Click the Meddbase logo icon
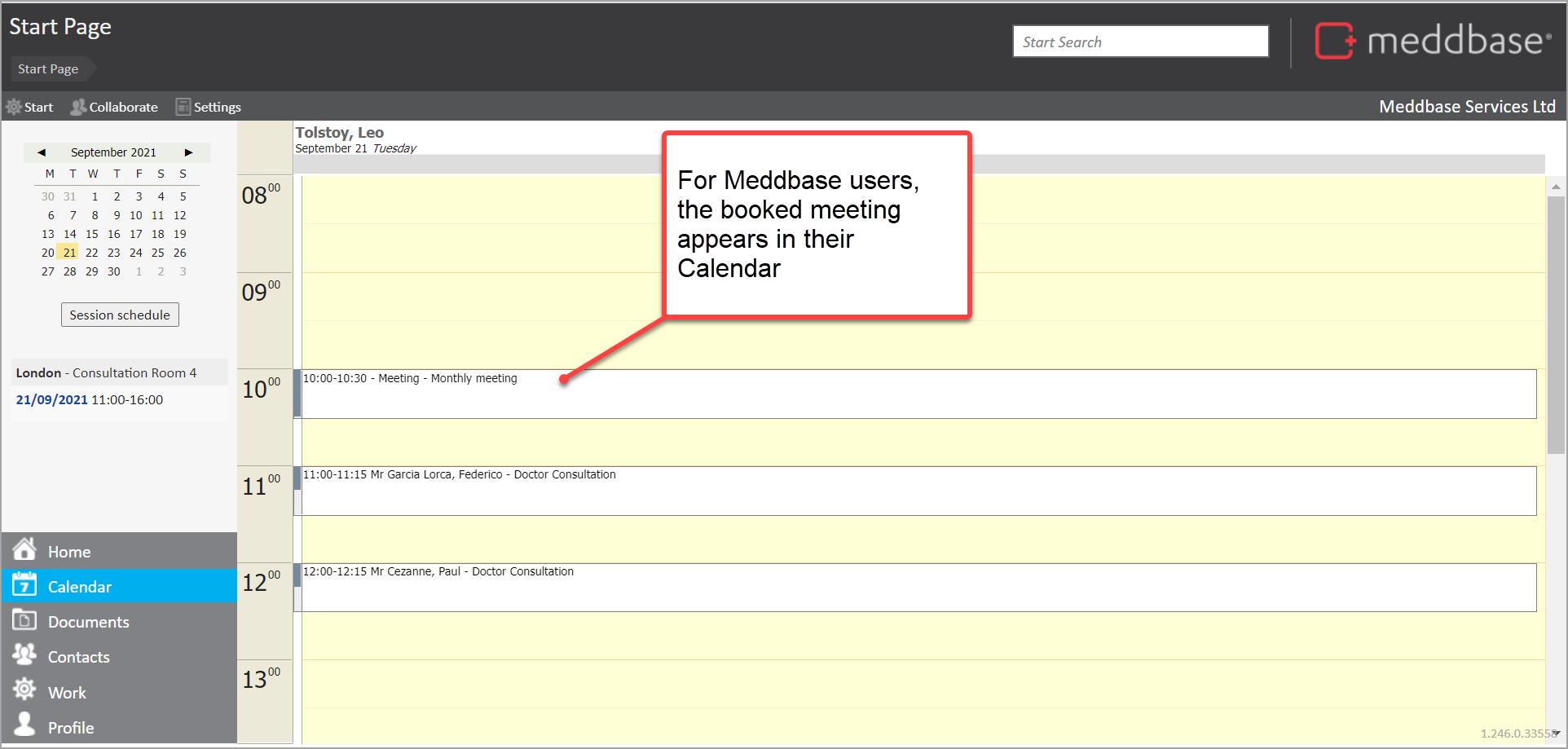Image resolution: width=1568 pixels, height=749 pixels. (1334, 41)
